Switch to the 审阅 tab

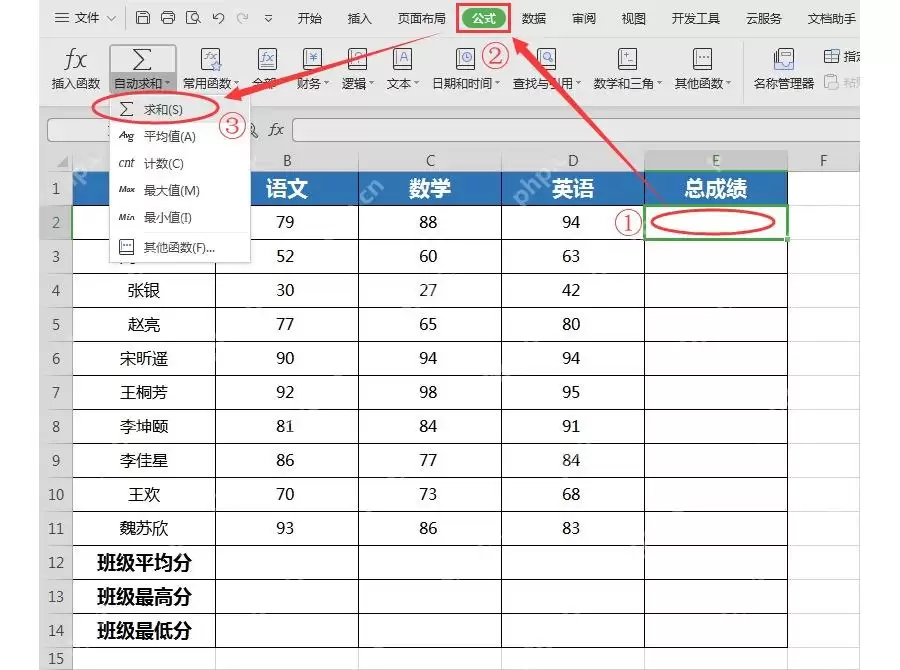click(584, 18)
